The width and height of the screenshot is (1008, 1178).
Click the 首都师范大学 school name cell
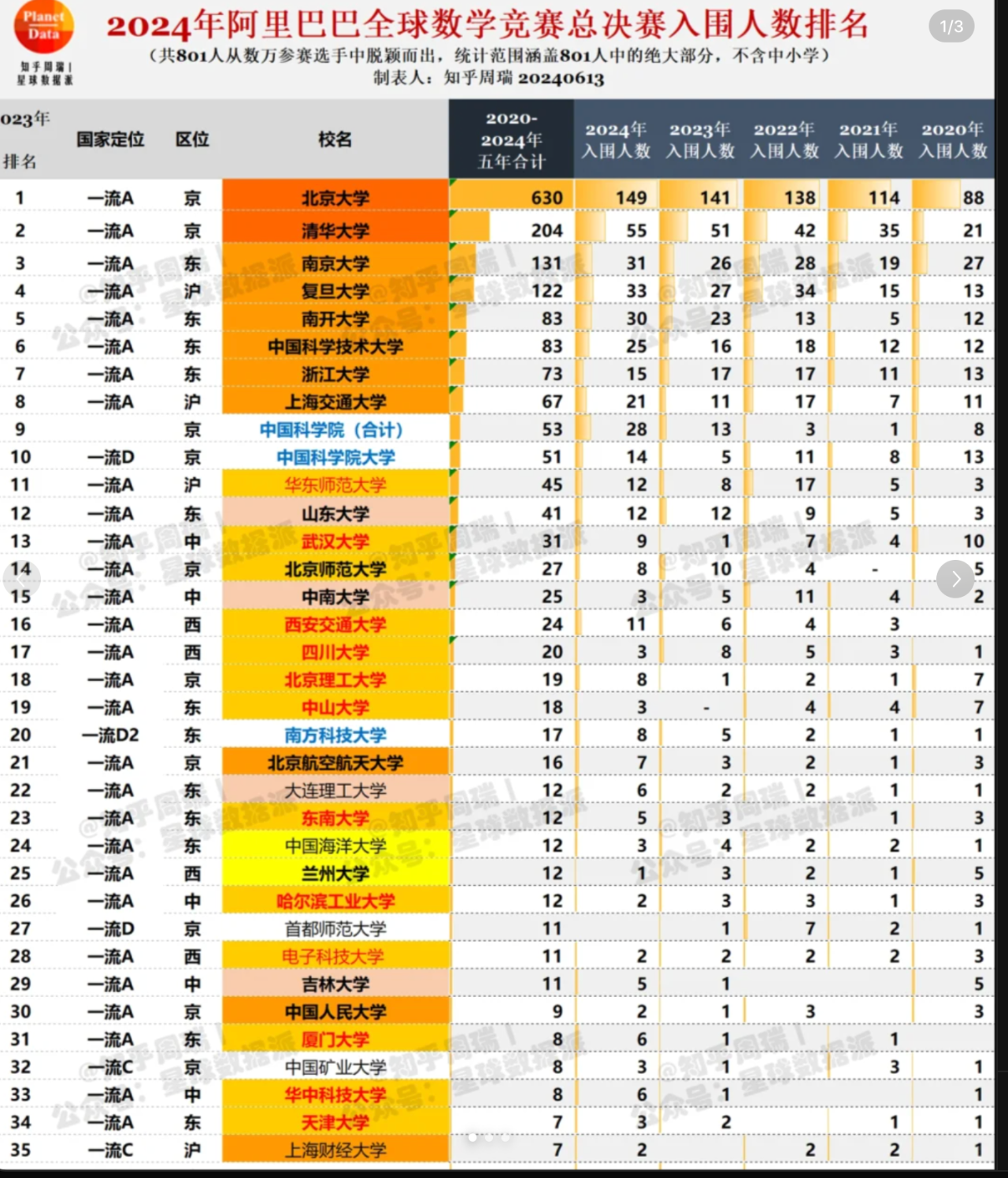335,928
